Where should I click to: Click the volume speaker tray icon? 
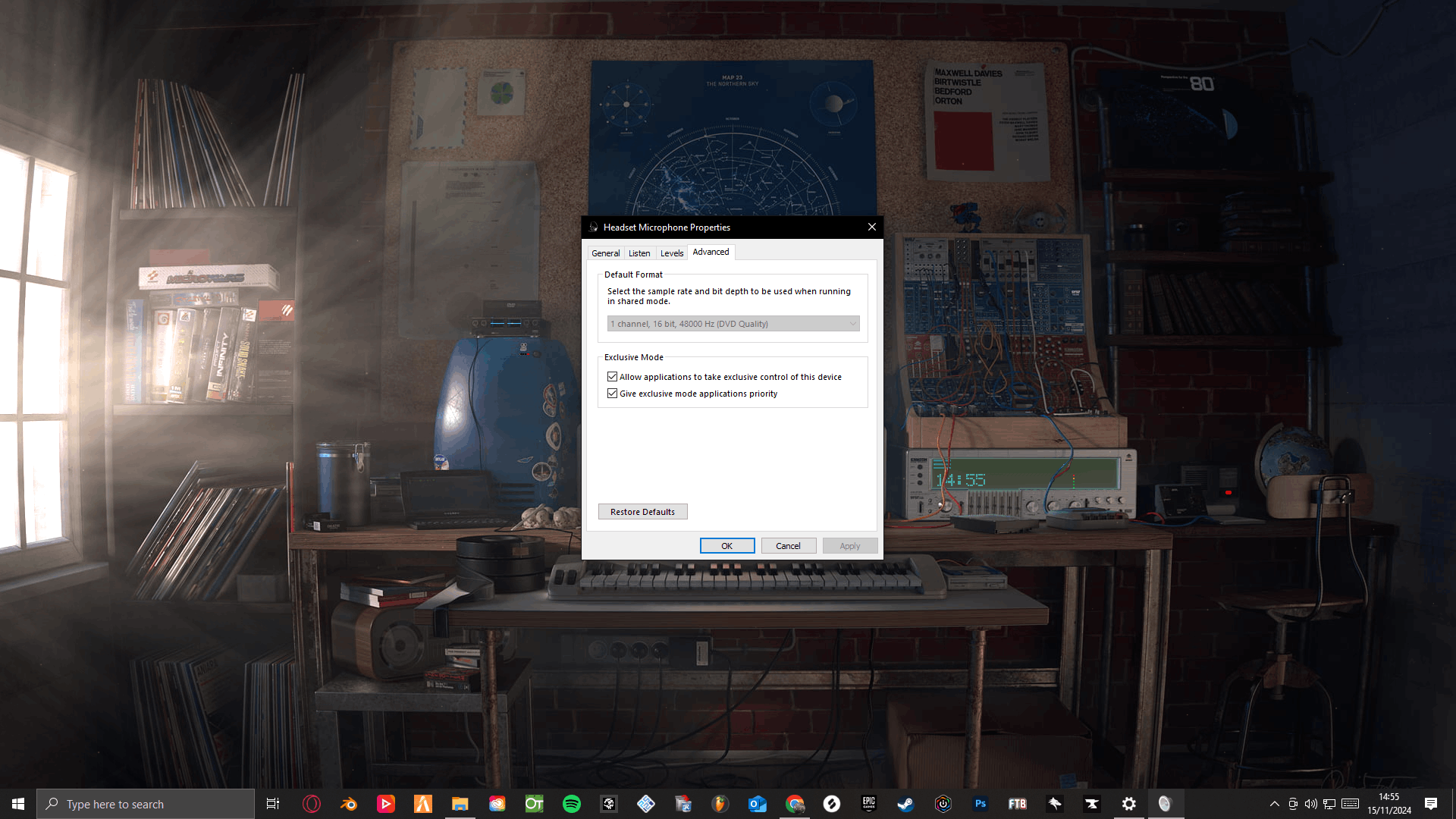[x=1311, y=804]
